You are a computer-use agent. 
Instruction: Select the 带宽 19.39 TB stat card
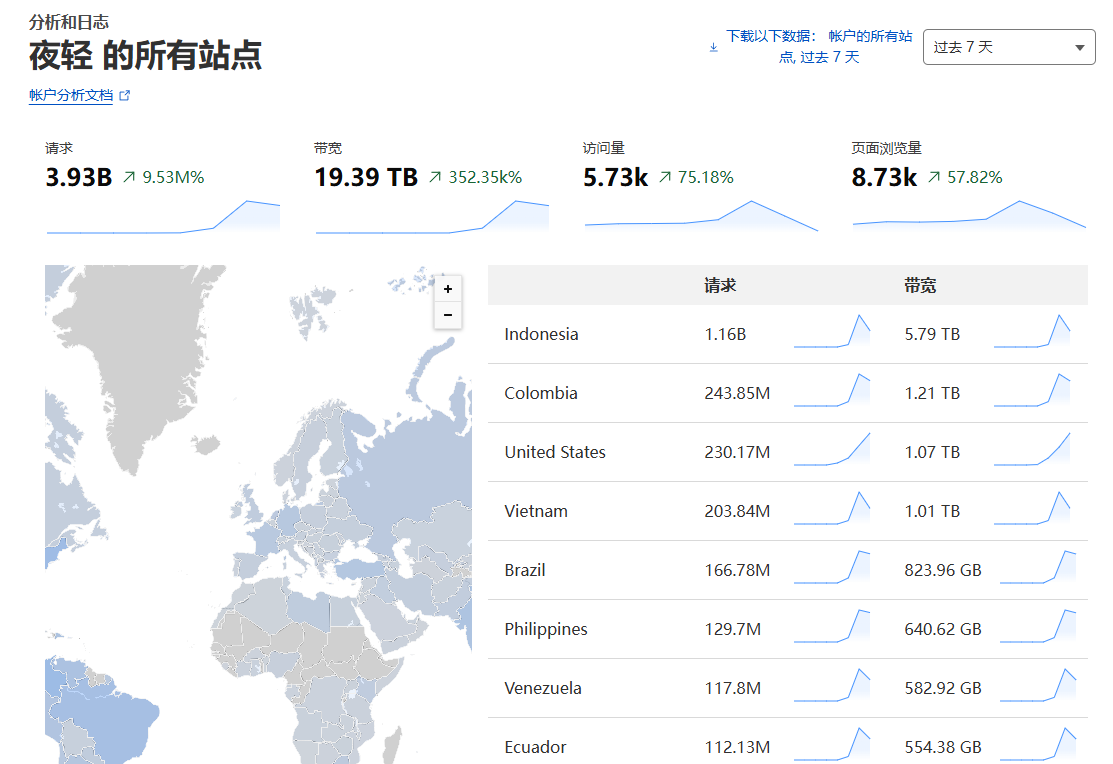coord(431,187)
